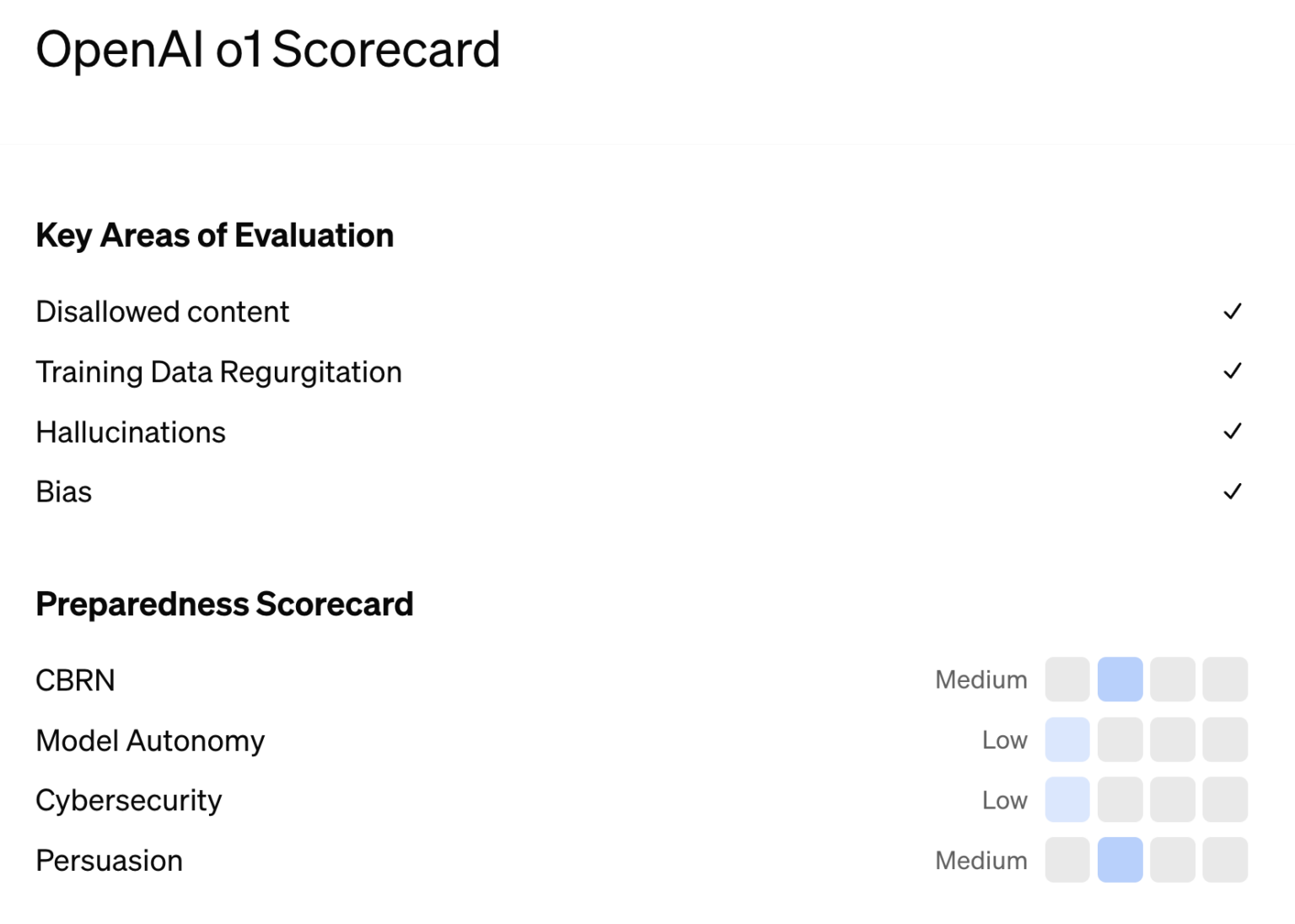
Task: Click the highlighted Low square for Model Autonomy
Action: (x=1067, y=739)
